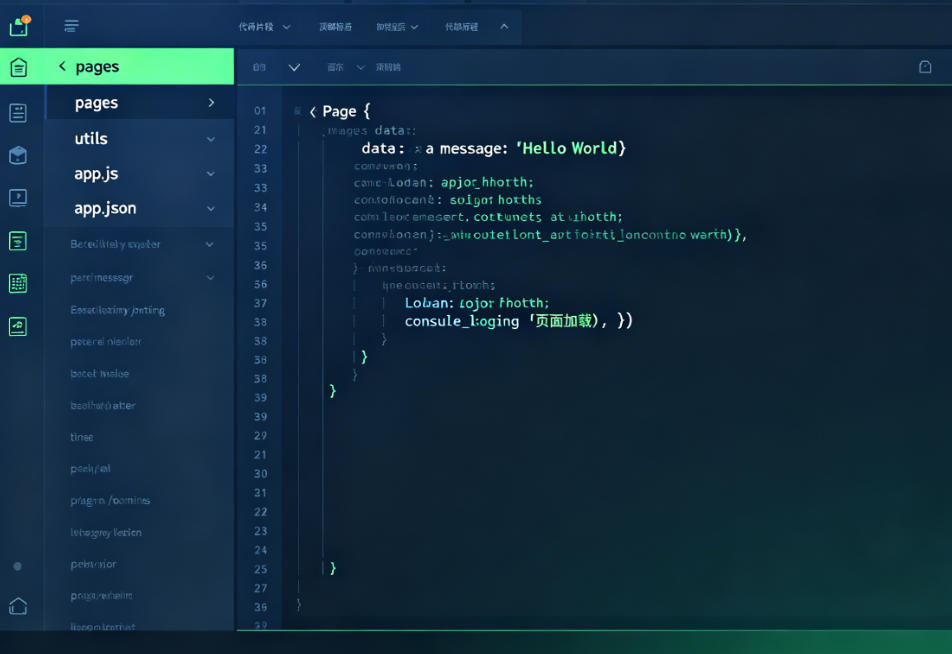Expand the app.json chevron
This screenshot has width=952, height=654.
pyautogui.click(x=211, y=208)
